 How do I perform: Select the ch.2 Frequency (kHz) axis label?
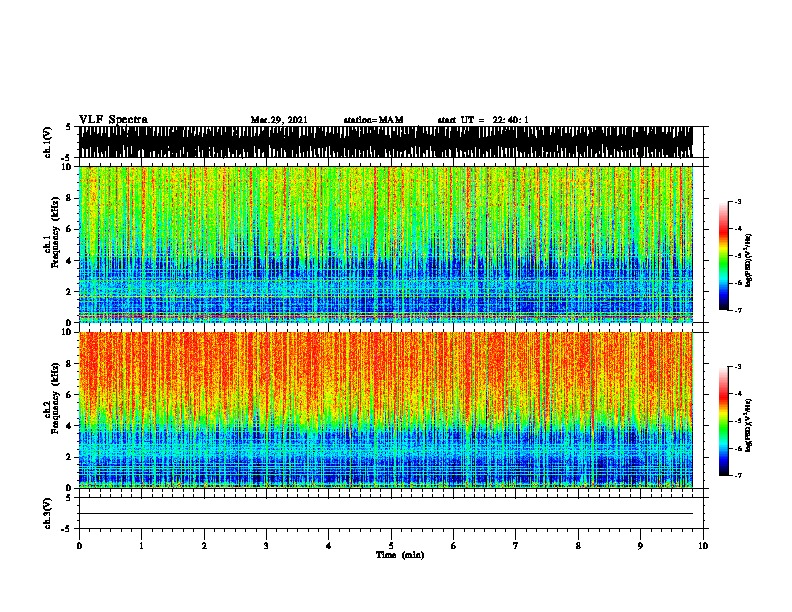[x=51, y=398]
